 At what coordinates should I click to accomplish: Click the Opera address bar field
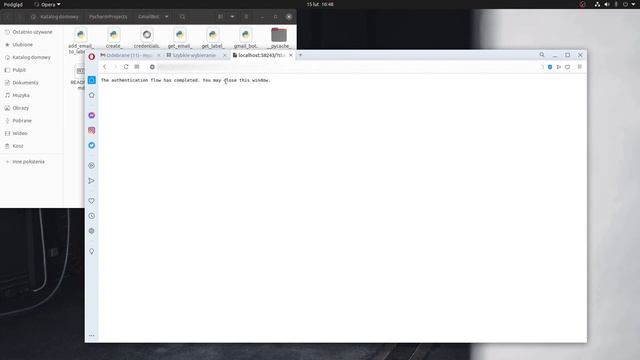pyautogui.click(x=343, y=67)
